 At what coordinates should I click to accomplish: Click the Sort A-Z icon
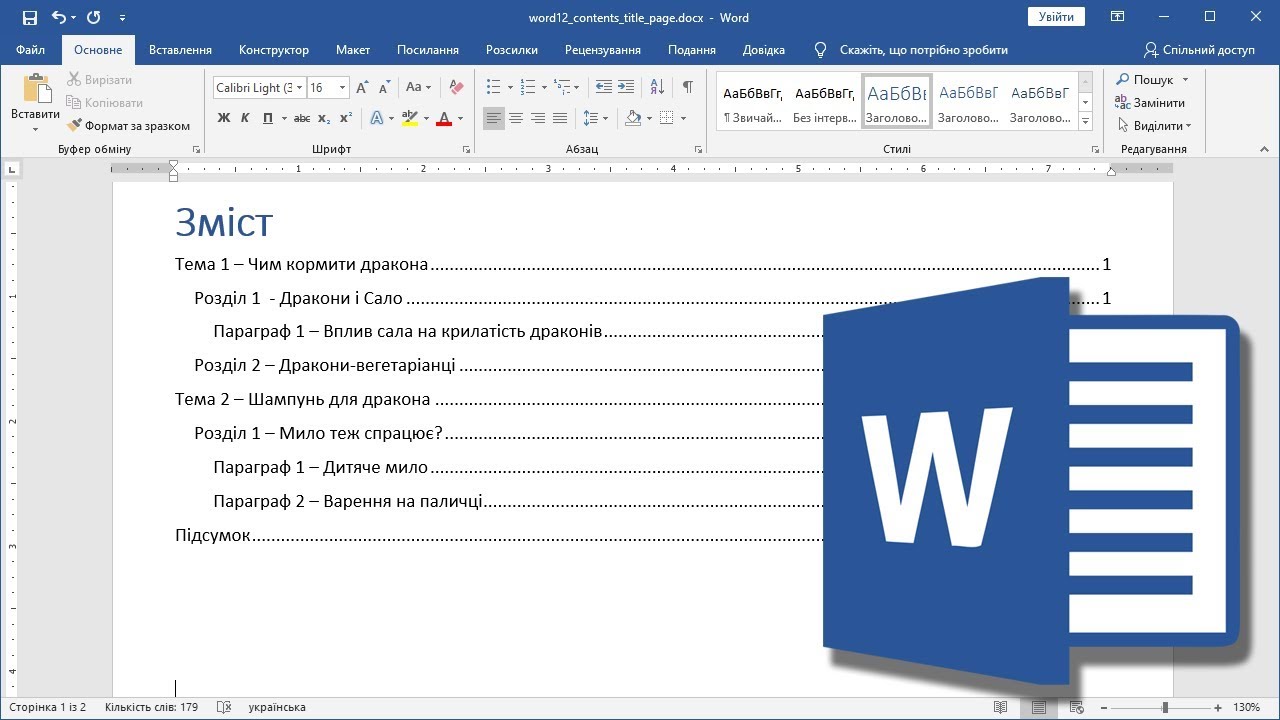[x=657, y=88]
